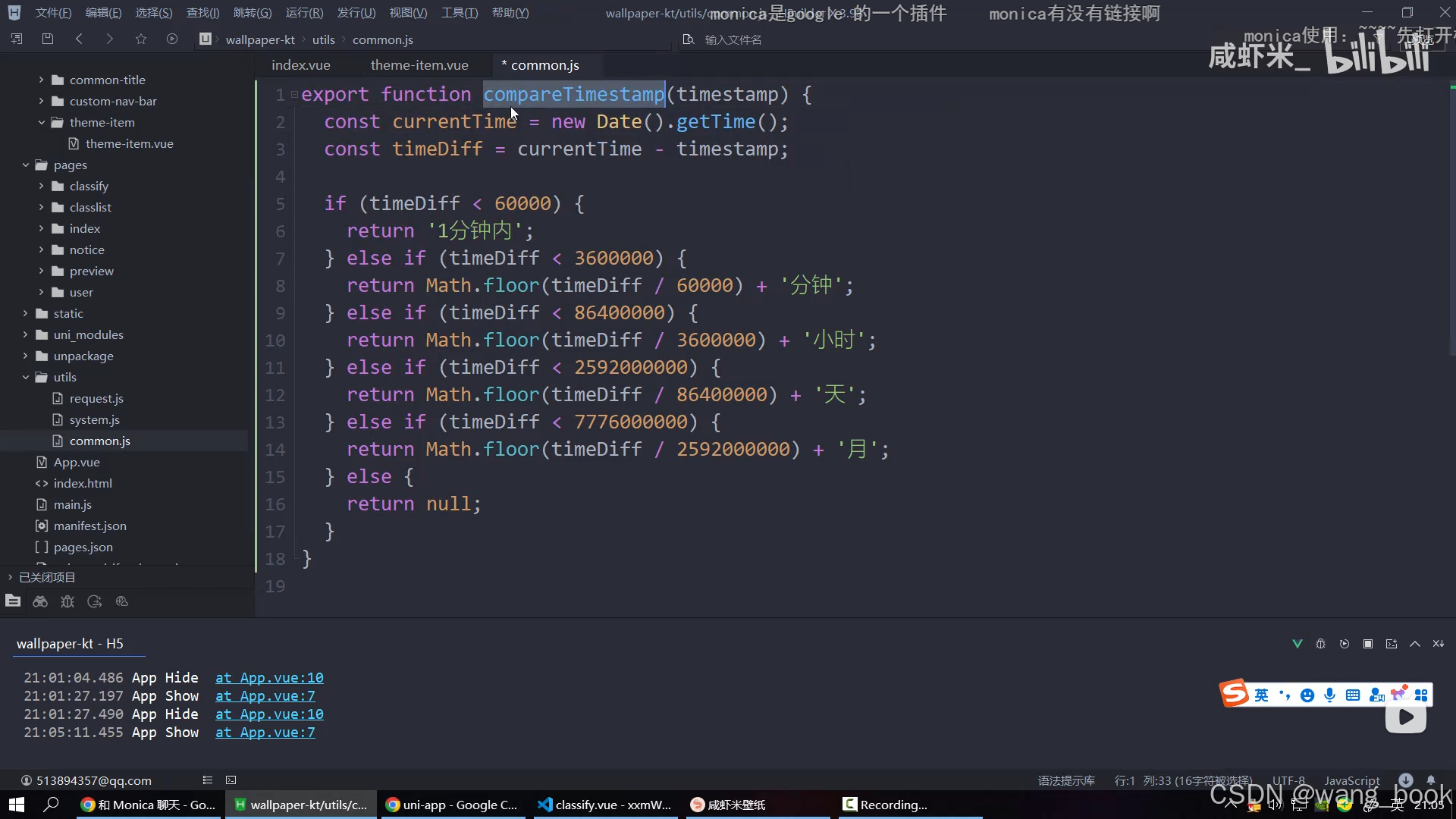This screenshot has height=819, width=1456.
Task: Click the bookmark star icon
Action: pyautogui.click(x=141, y=39)
